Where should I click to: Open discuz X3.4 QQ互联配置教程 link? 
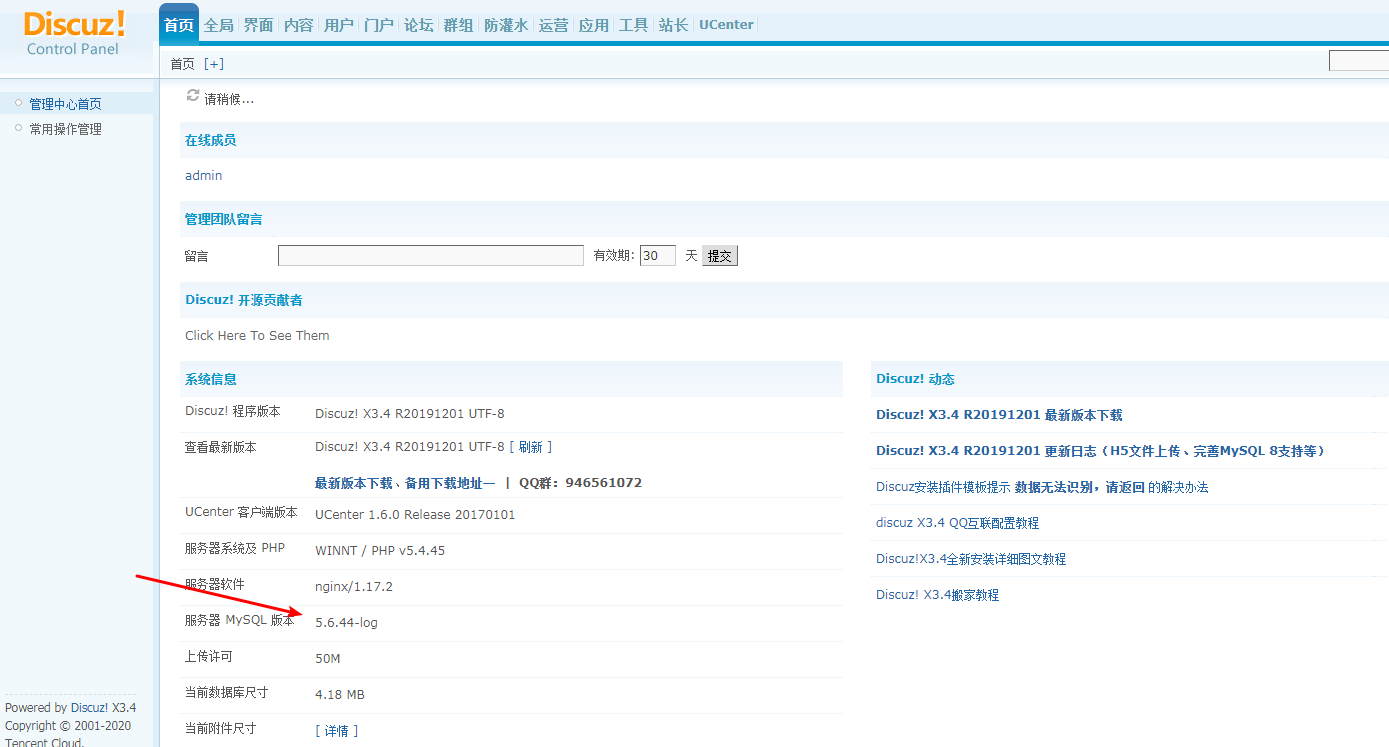tap(957, 523)
